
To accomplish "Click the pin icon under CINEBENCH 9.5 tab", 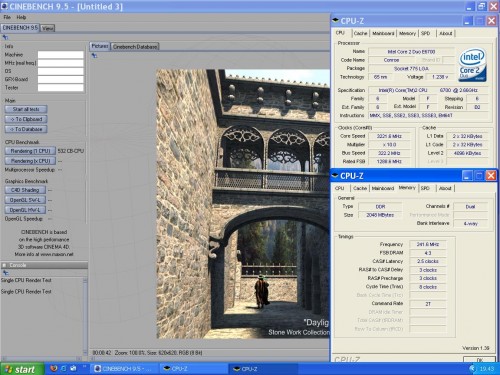I will pyautogui.click(x=5, y=37).
